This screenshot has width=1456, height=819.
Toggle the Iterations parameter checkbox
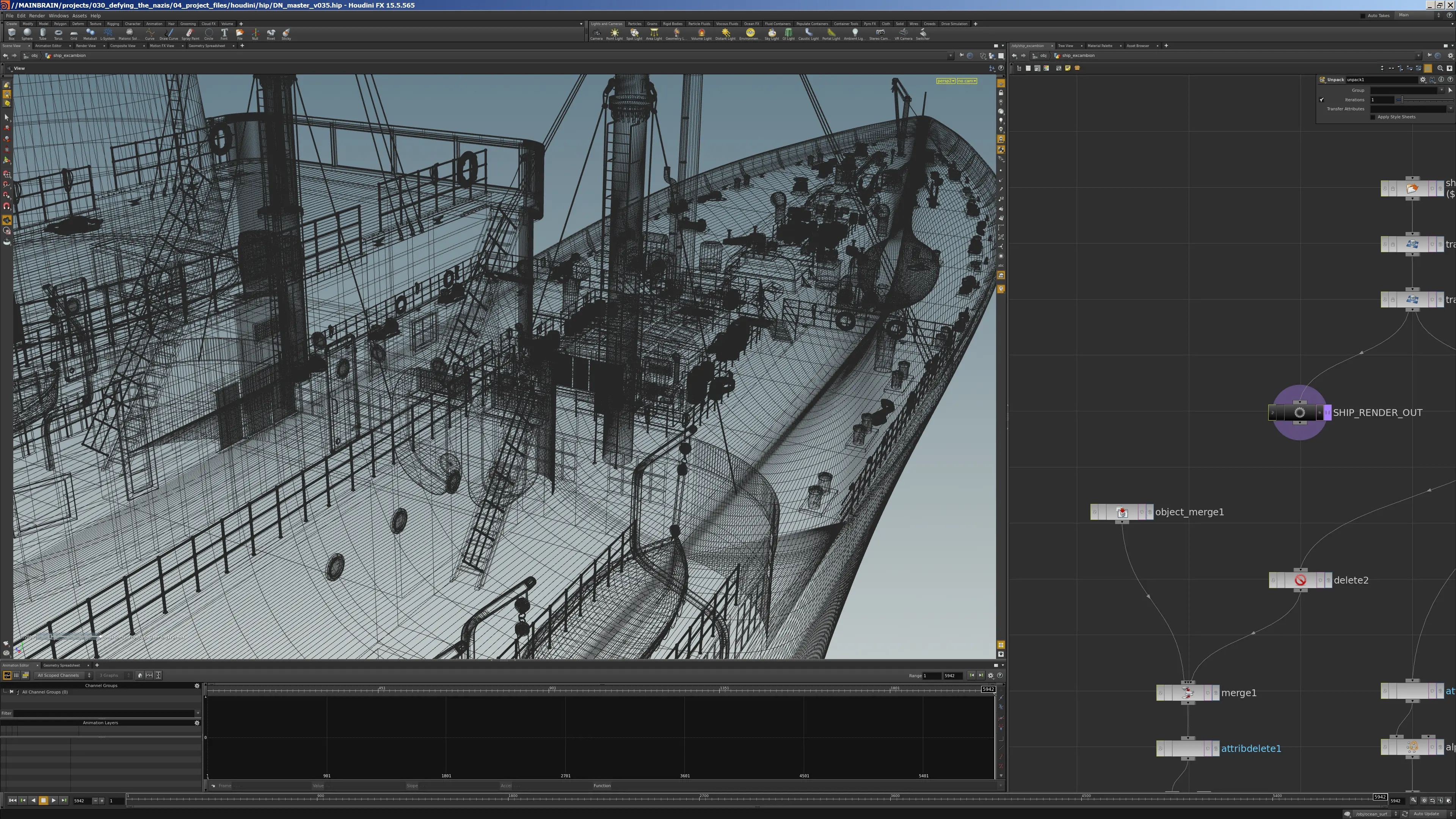[x=1322, y=100]
